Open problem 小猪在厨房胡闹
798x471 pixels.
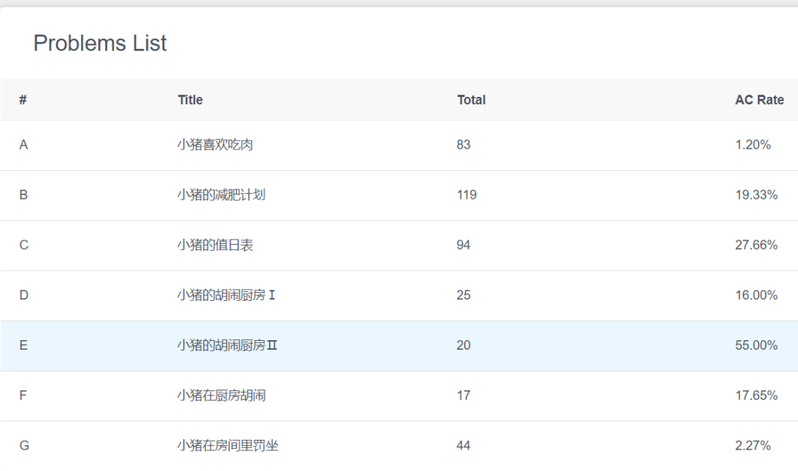221,395
